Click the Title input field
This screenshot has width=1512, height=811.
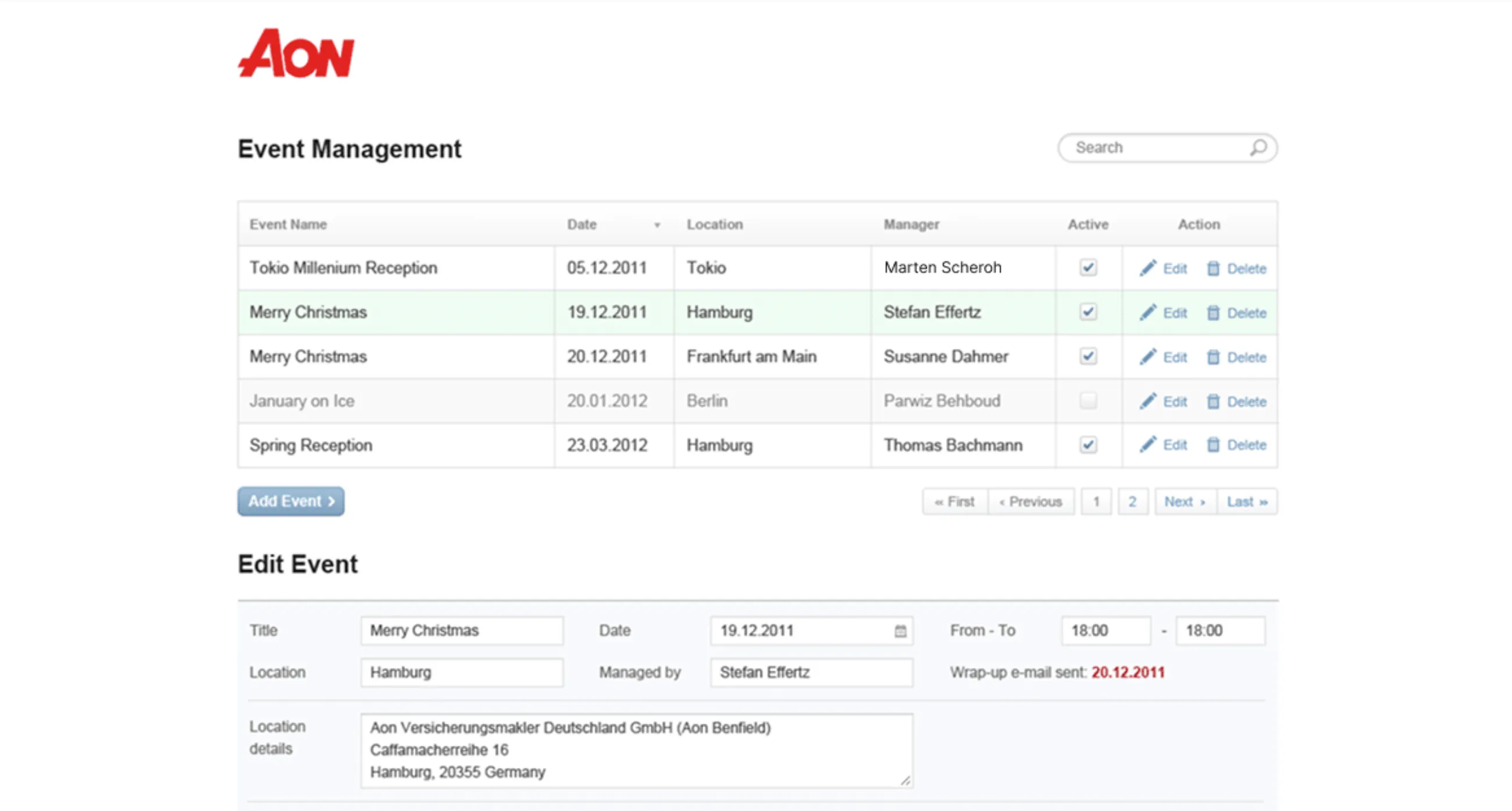click(462, 631)
